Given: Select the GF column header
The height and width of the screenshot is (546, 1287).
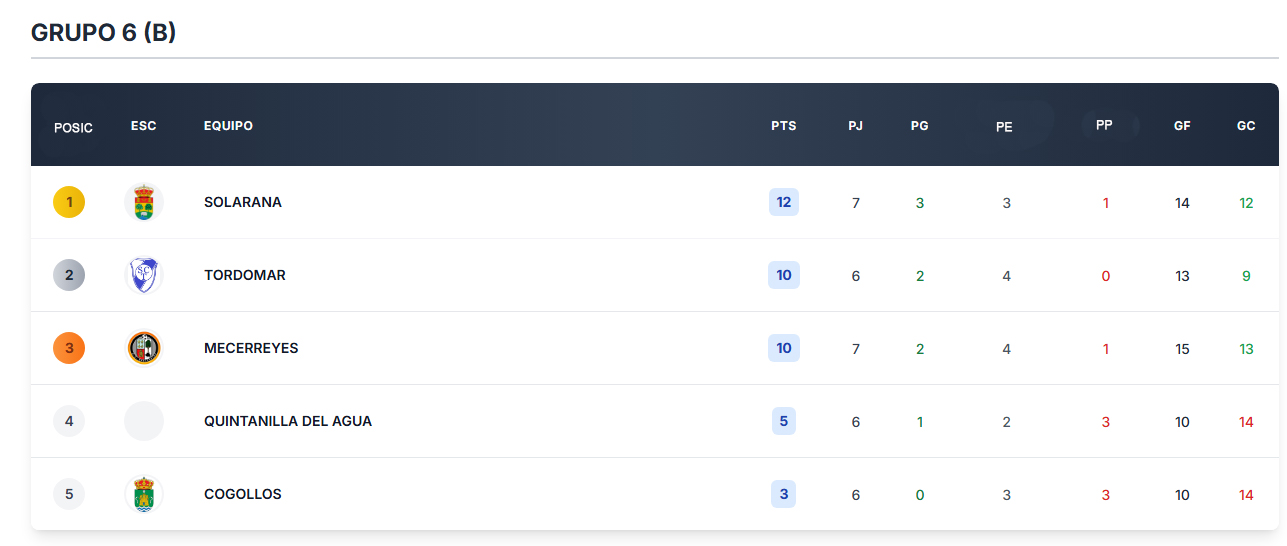Looking at the screenshot, I should (x=1182, y=126).
